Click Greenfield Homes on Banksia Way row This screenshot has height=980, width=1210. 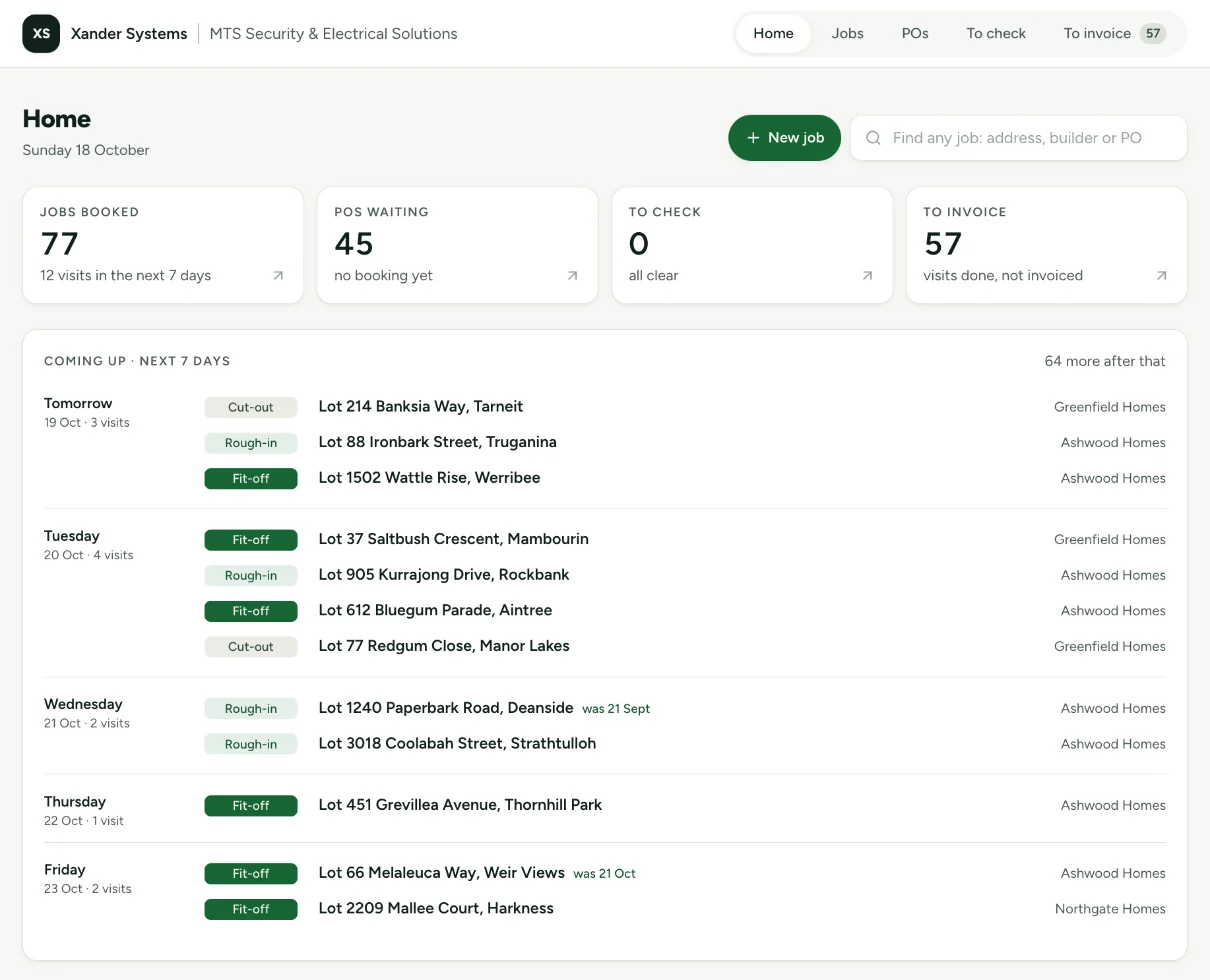[x=1110, y=407]
